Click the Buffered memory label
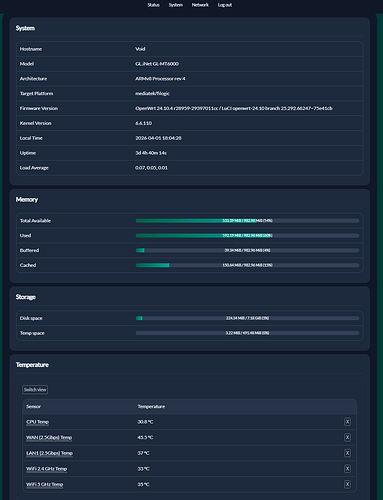383x500 pixels. click(x=29, y=250)
